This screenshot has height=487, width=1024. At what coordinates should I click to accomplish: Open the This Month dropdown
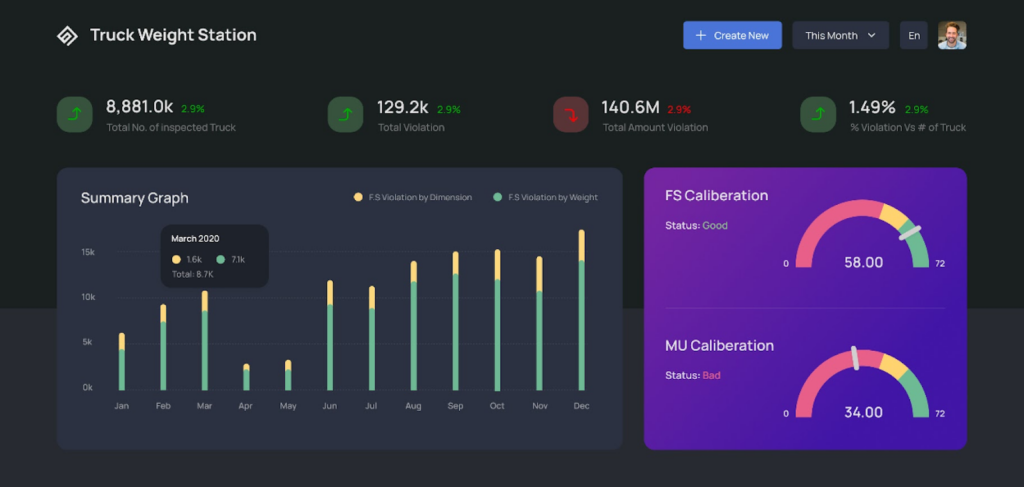tap(840, 35)
